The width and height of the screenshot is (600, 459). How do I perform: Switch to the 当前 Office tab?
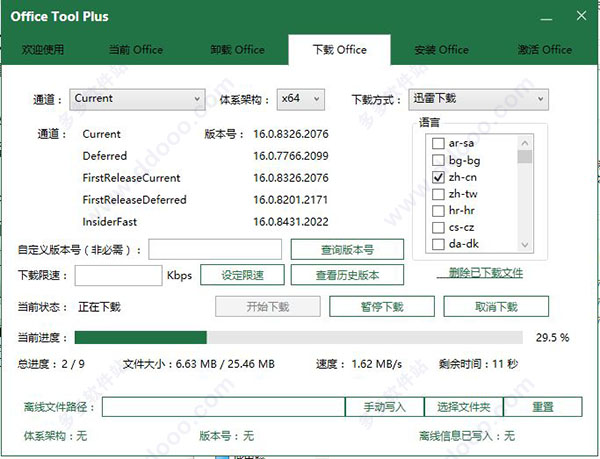click(136, 50)
